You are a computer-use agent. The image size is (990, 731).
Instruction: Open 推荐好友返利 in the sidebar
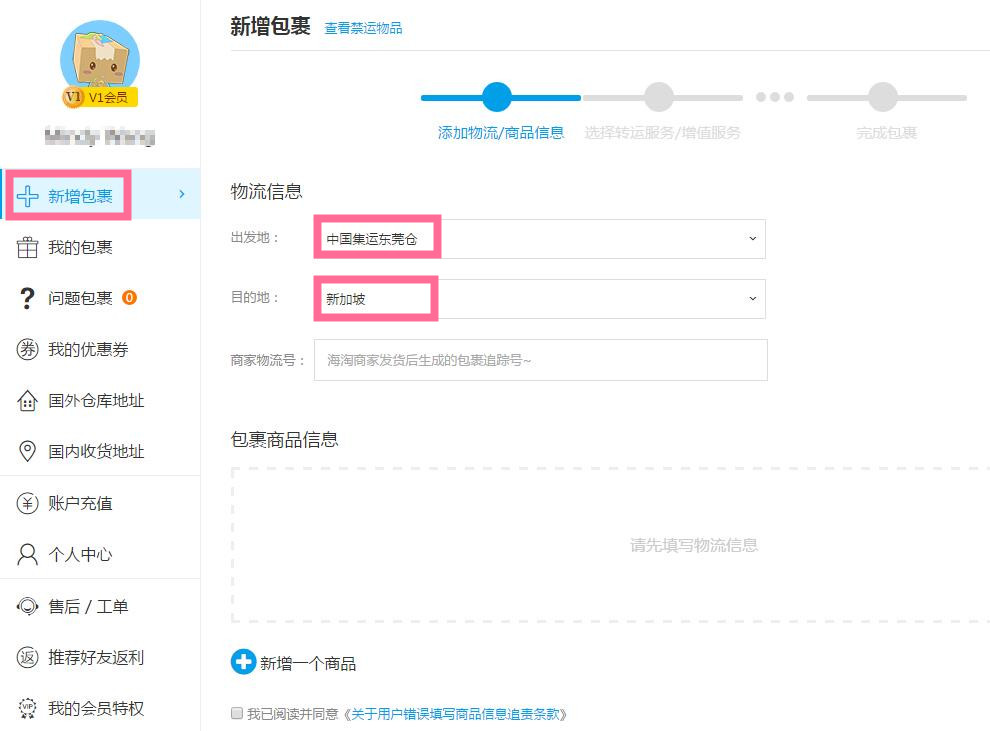point(96,657)
